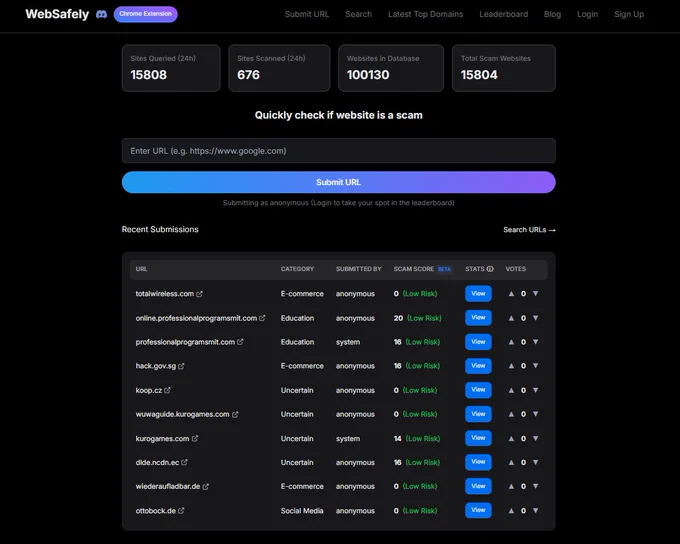
Task: Open the Leaderboard page
Action: point(503,14)
